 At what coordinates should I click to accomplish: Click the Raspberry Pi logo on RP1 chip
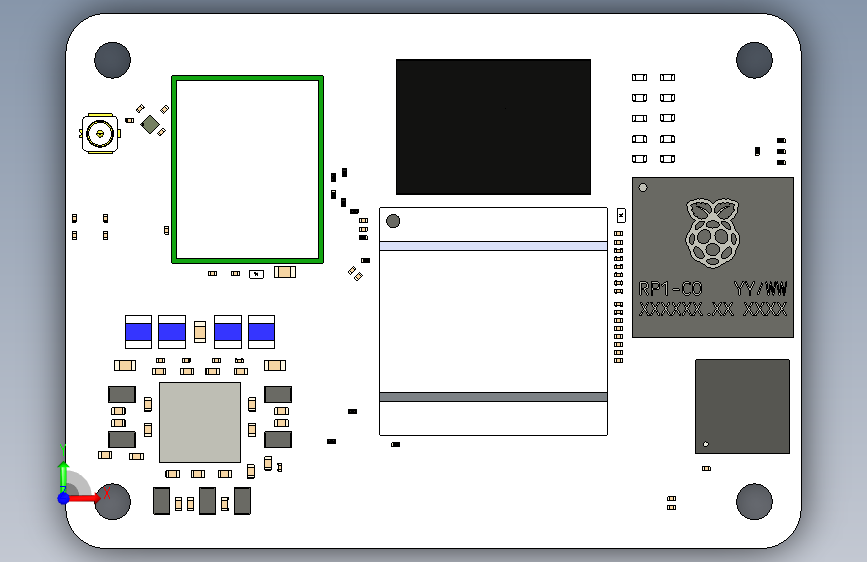[x=712, y=233]
